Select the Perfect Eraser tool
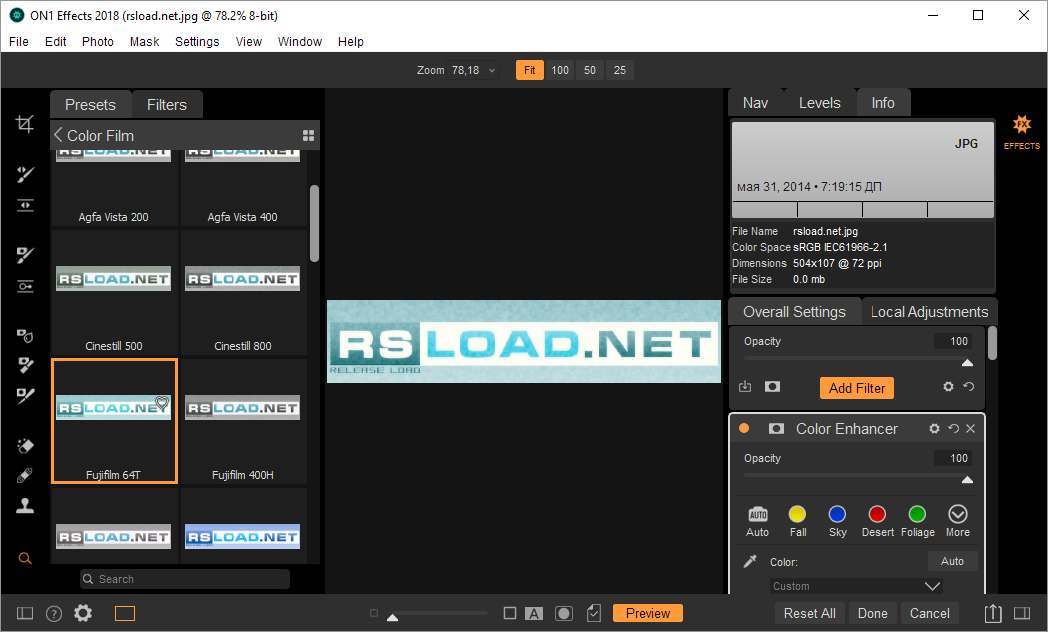 (x=25, y=446)
